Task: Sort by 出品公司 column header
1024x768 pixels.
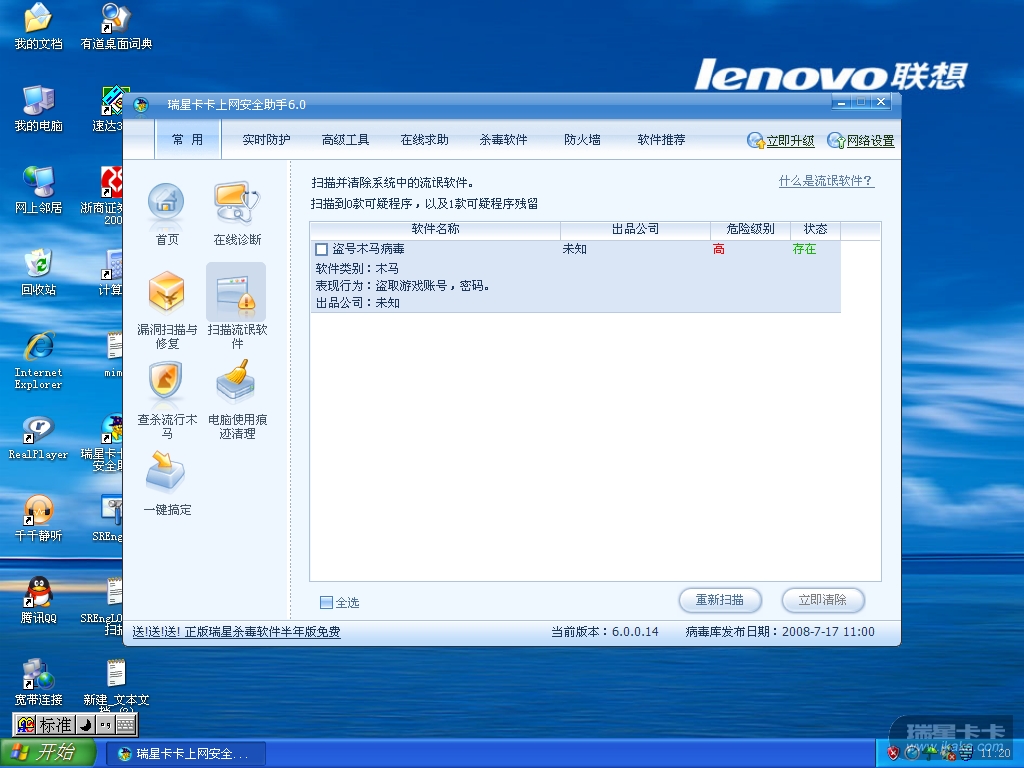Action: tap(635, 229)
